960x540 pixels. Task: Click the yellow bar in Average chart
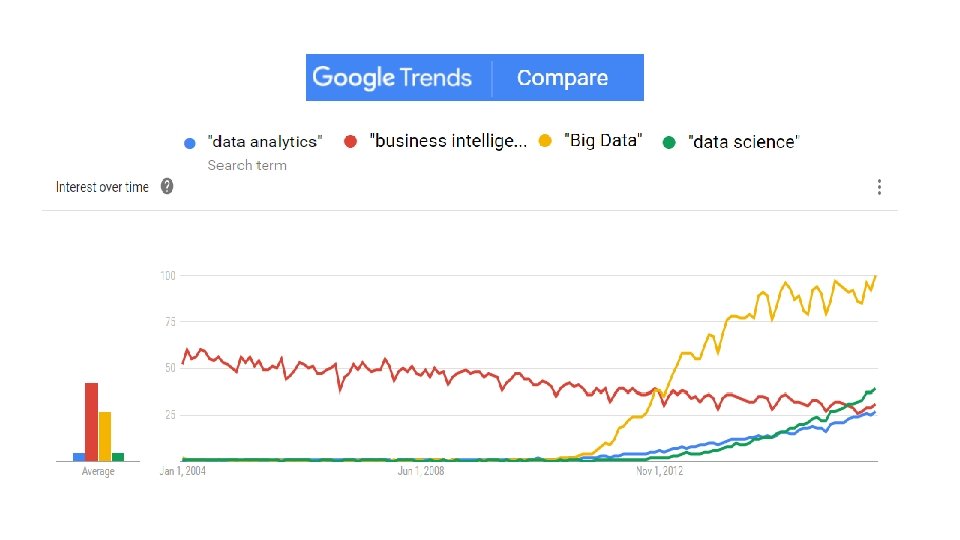[x=105, y=436]
